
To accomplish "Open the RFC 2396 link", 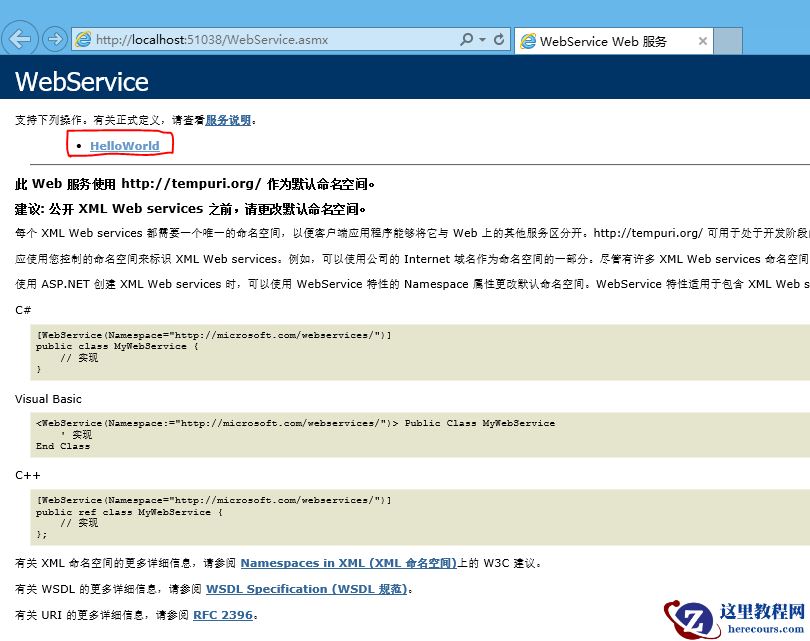I will pyautogui.click(x=223, y=615).
